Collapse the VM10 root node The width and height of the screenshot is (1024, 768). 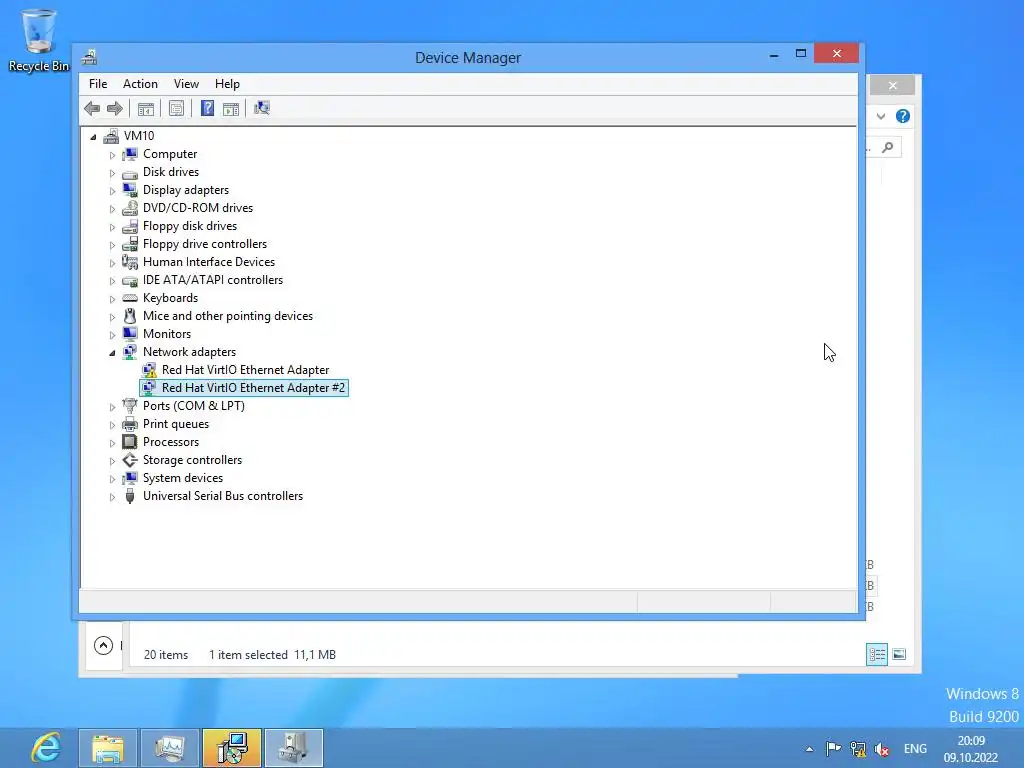click(93, 136)
